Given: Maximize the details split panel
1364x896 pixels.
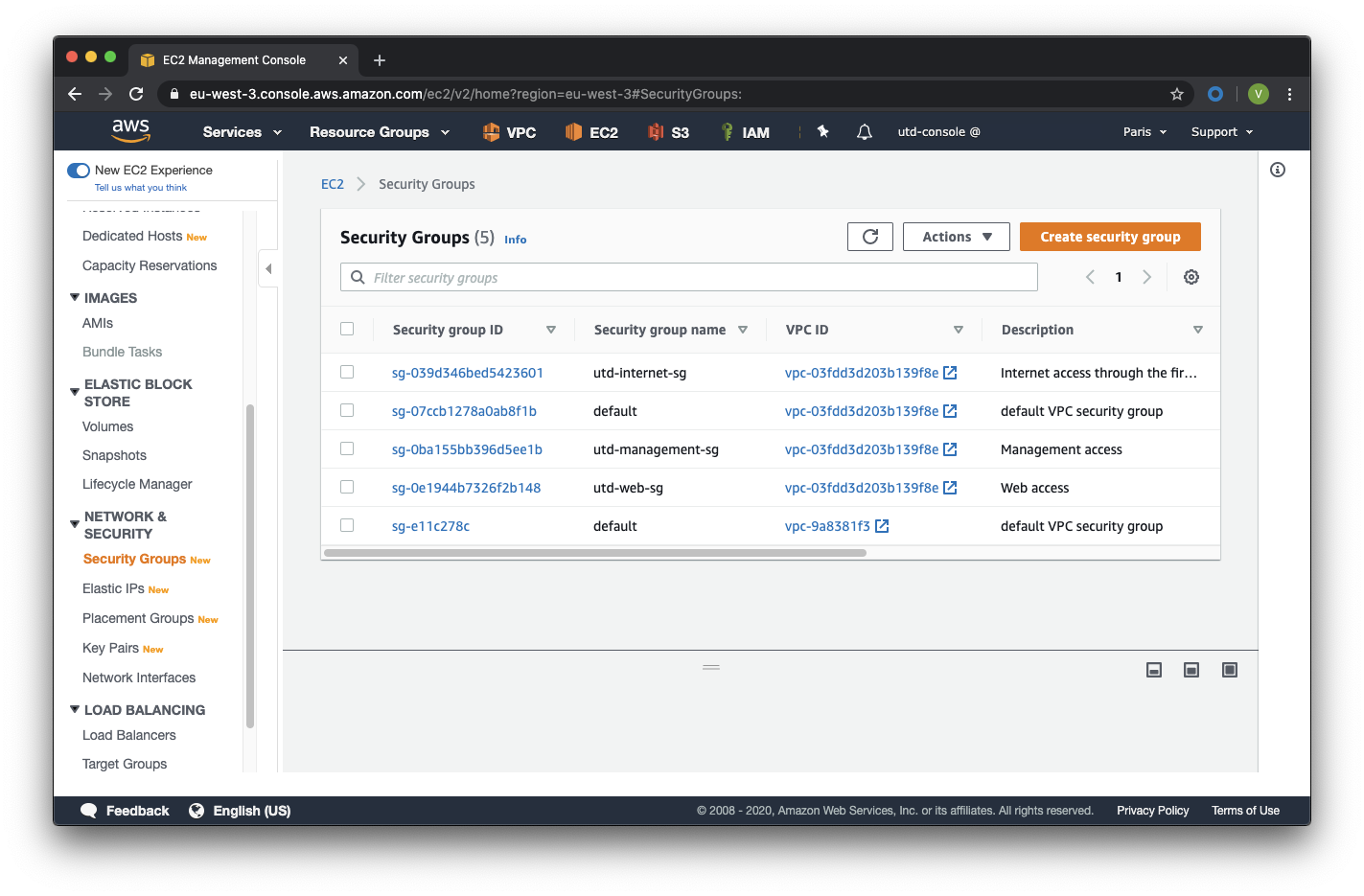Looking at the screenshot, I should click(1230, 670).
